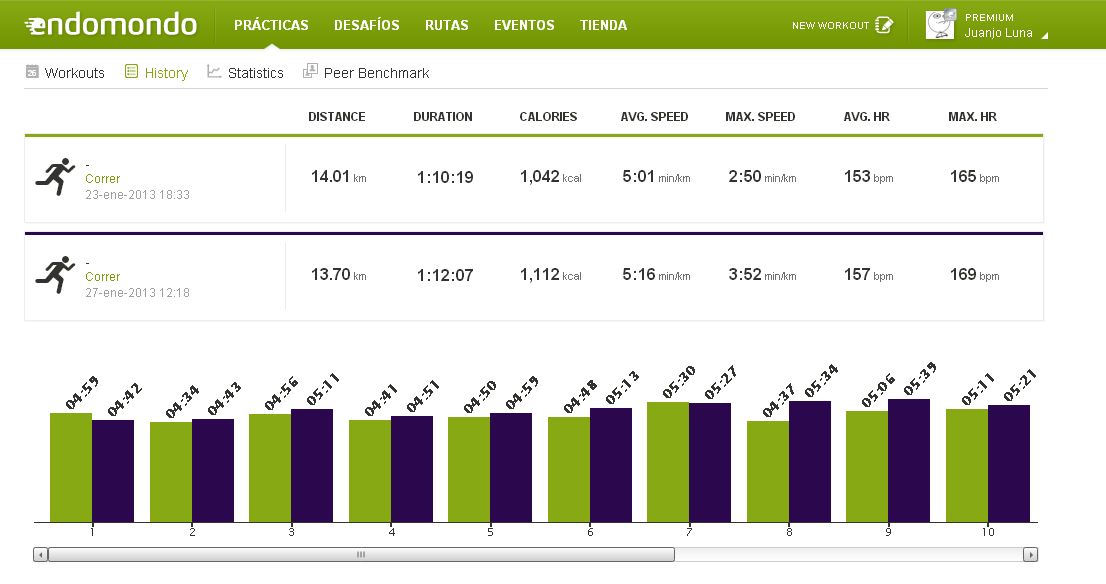This screenshot has width=1106, height=584.
Task: Click the AVG. HR column header
Action: [866, 116]
